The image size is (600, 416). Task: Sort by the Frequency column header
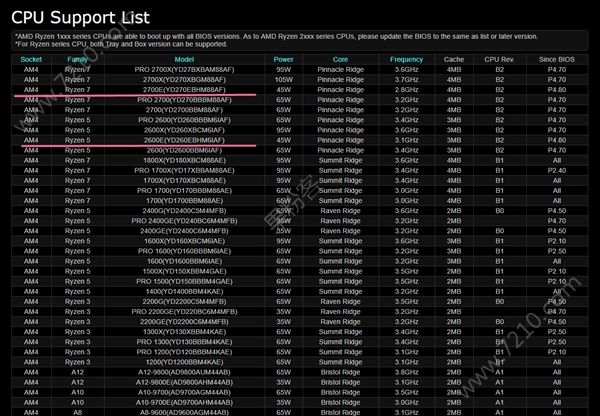pyautogui.click(x=406, y=59)
